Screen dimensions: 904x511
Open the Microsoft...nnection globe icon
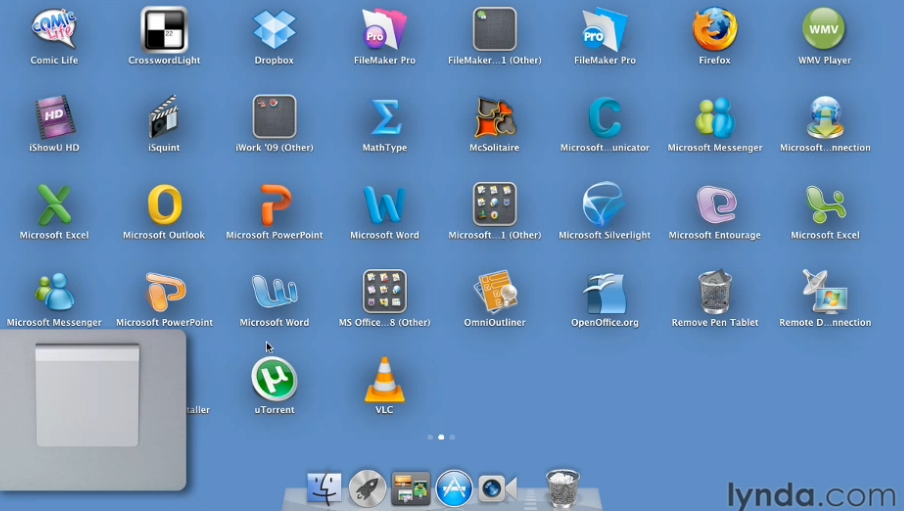click(825, 117)
